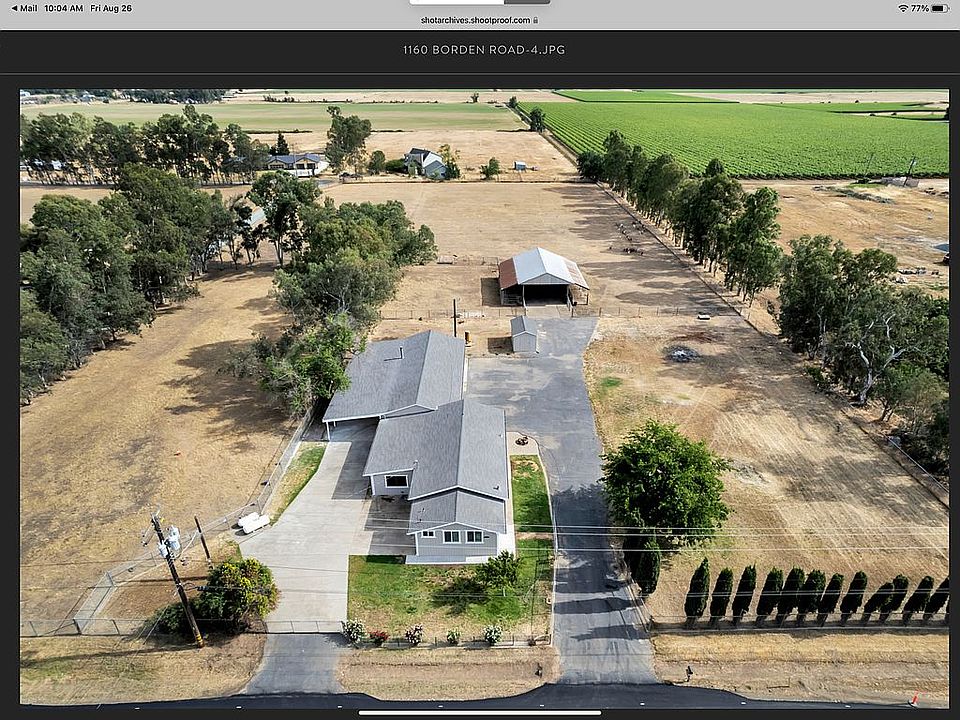Click the 1160 BORDEN ROAD-4.JPG title

484,50
